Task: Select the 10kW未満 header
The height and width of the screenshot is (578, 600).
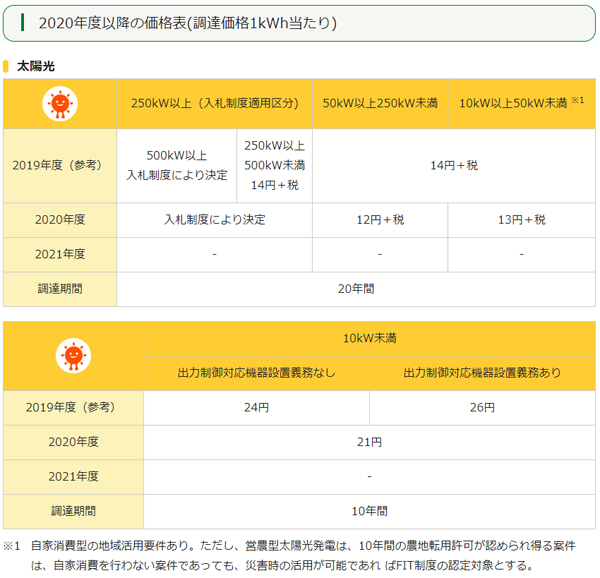Action: coord(369,339)
